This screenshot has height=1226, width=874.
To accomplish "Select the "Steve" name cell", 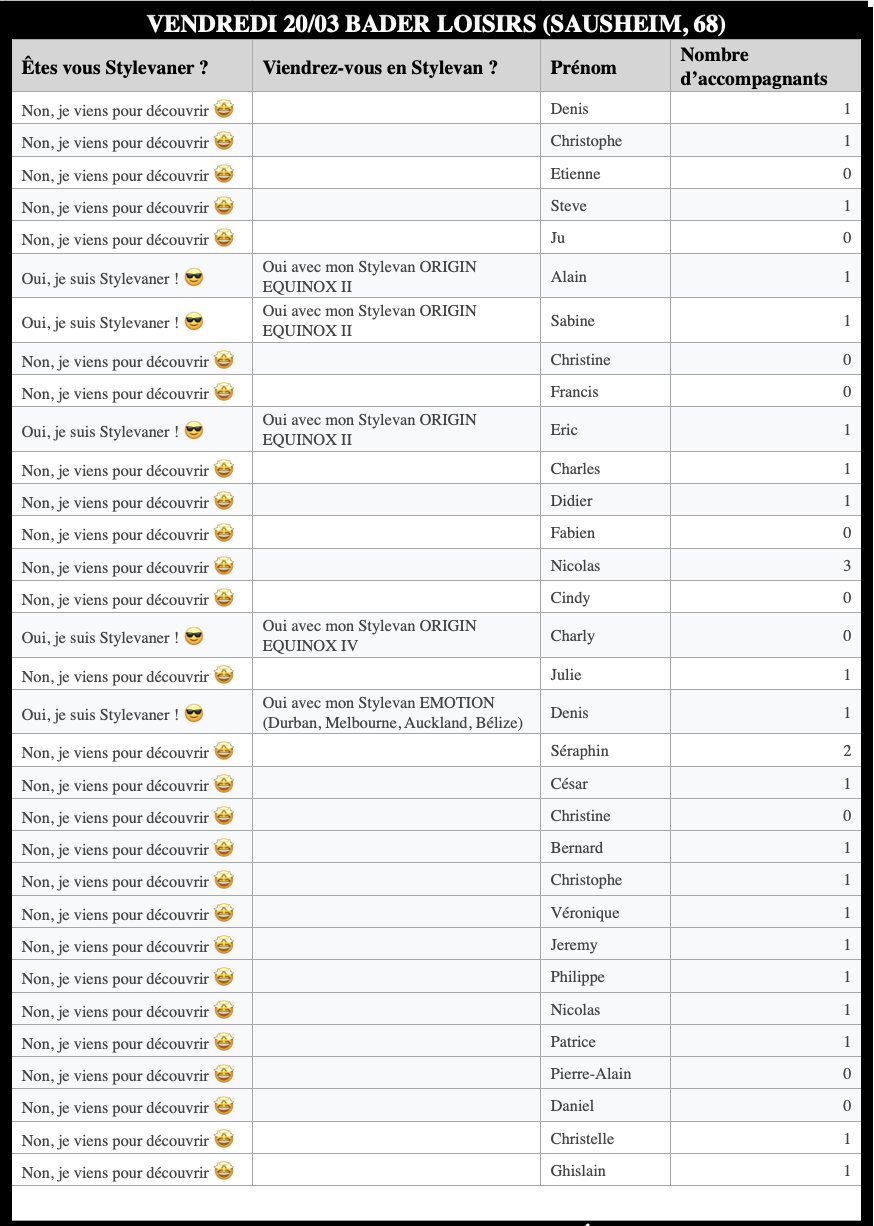I will [x=569, y=206].
